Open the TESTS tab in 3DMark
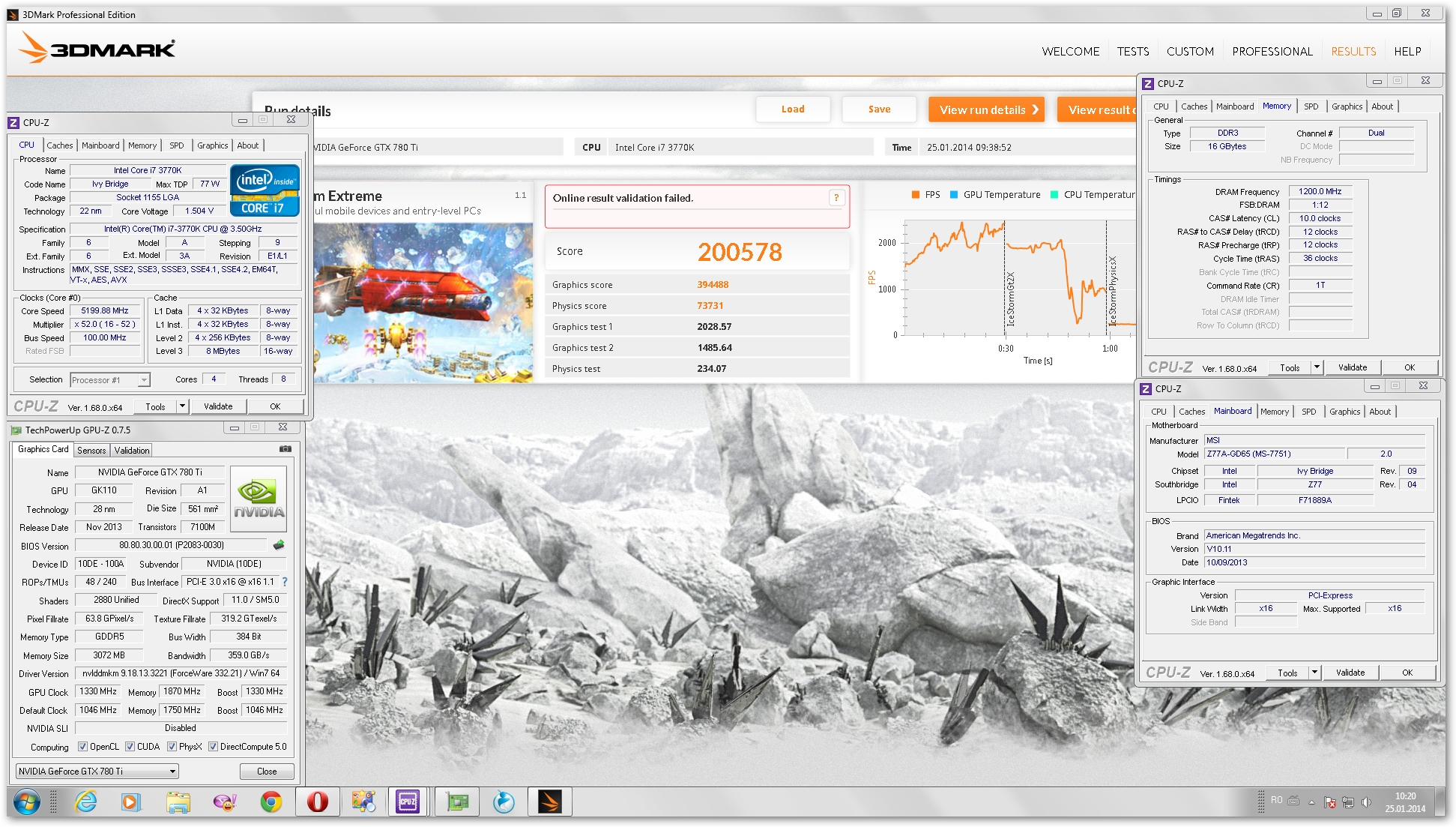The width and height of the screenshot is (1456, 827). [x=1132, y=52]
